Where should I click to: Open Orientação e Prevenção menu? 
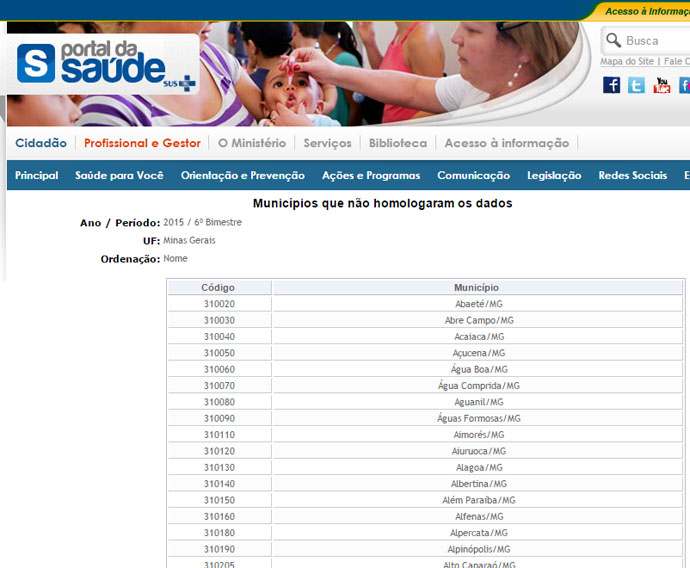click(243, 175)
